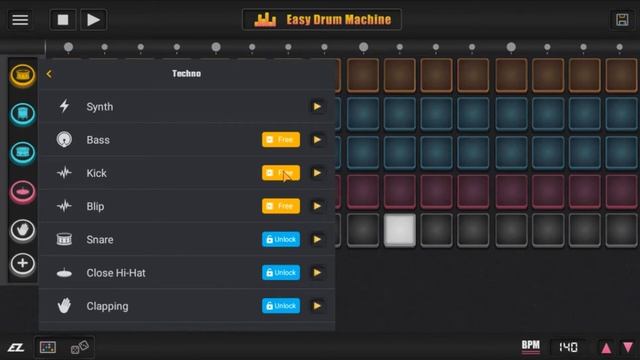The image size is (640, 360).
Task: Toggle the last pad in the orange row
Action: [621, 76]
